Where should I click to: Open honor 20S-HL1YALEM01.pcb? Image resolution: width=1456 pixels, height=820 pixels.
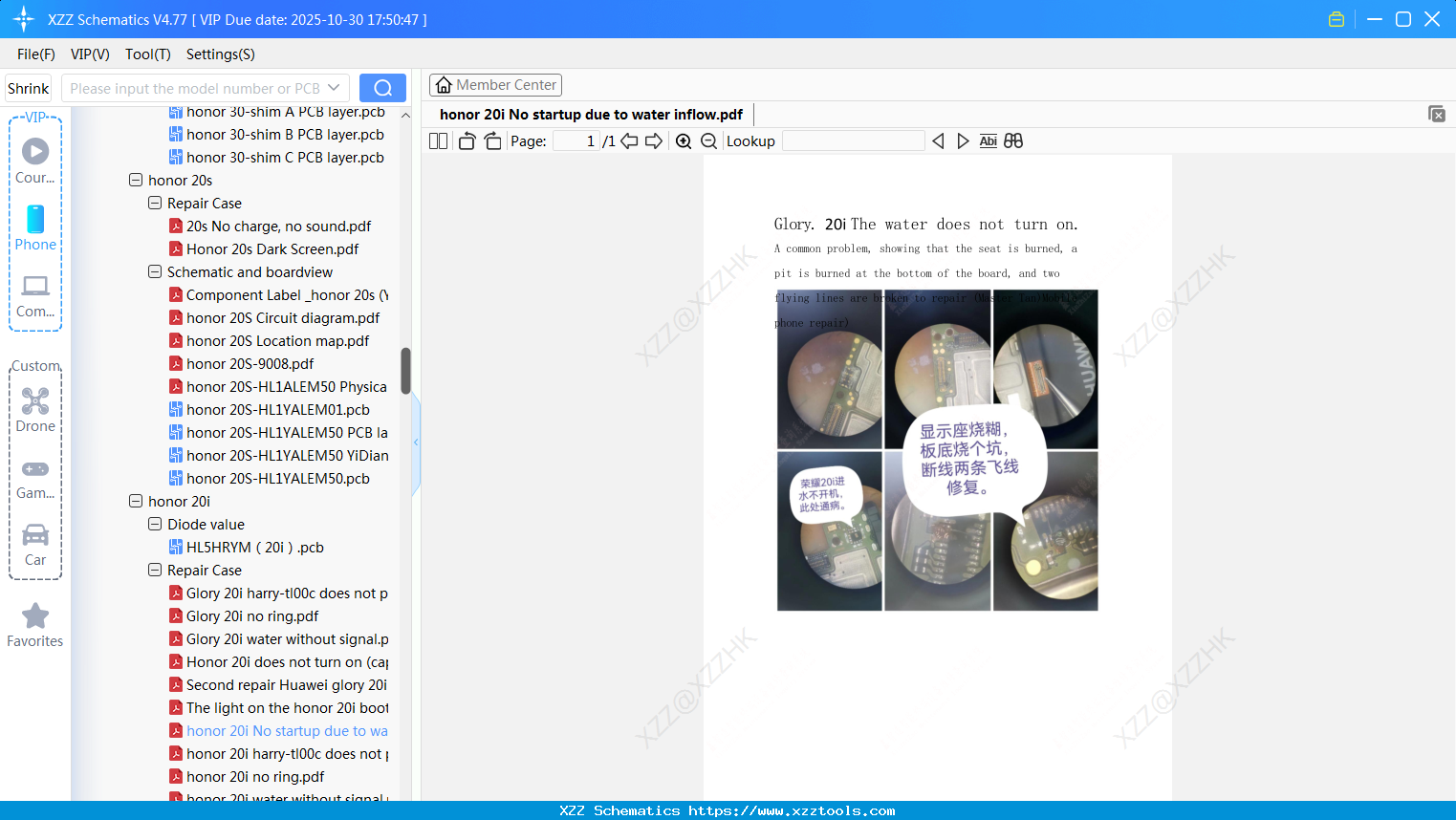[x=277, y=409]
